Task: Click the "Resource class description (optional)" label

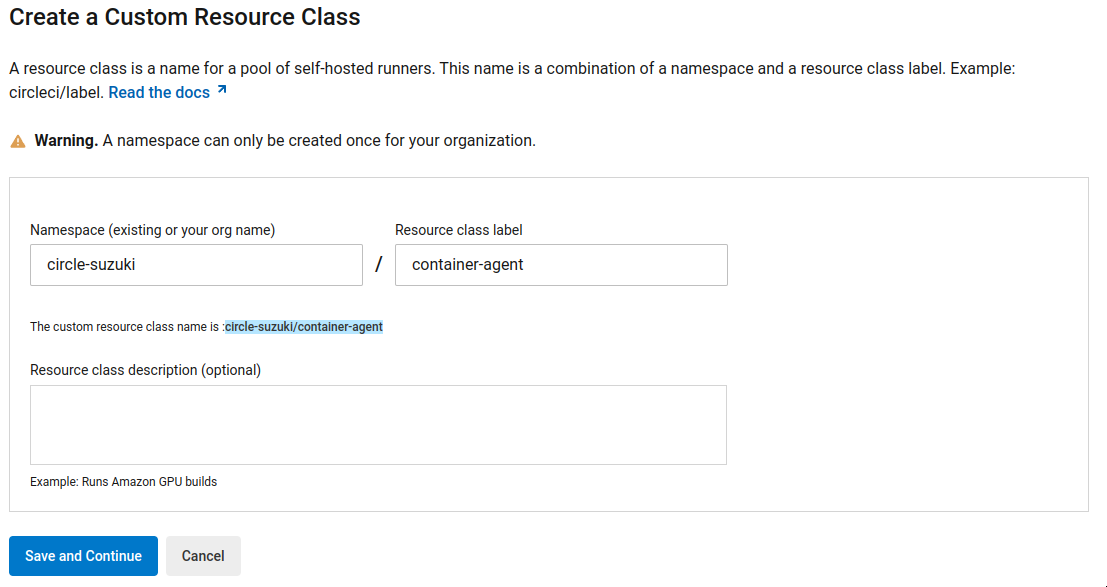Action: tap(146, 370)
